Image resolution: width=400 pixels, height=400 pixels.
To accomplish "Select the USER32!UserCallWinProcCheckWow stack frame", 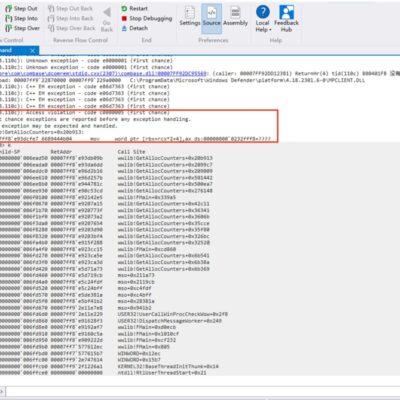I will coord(173,314).
